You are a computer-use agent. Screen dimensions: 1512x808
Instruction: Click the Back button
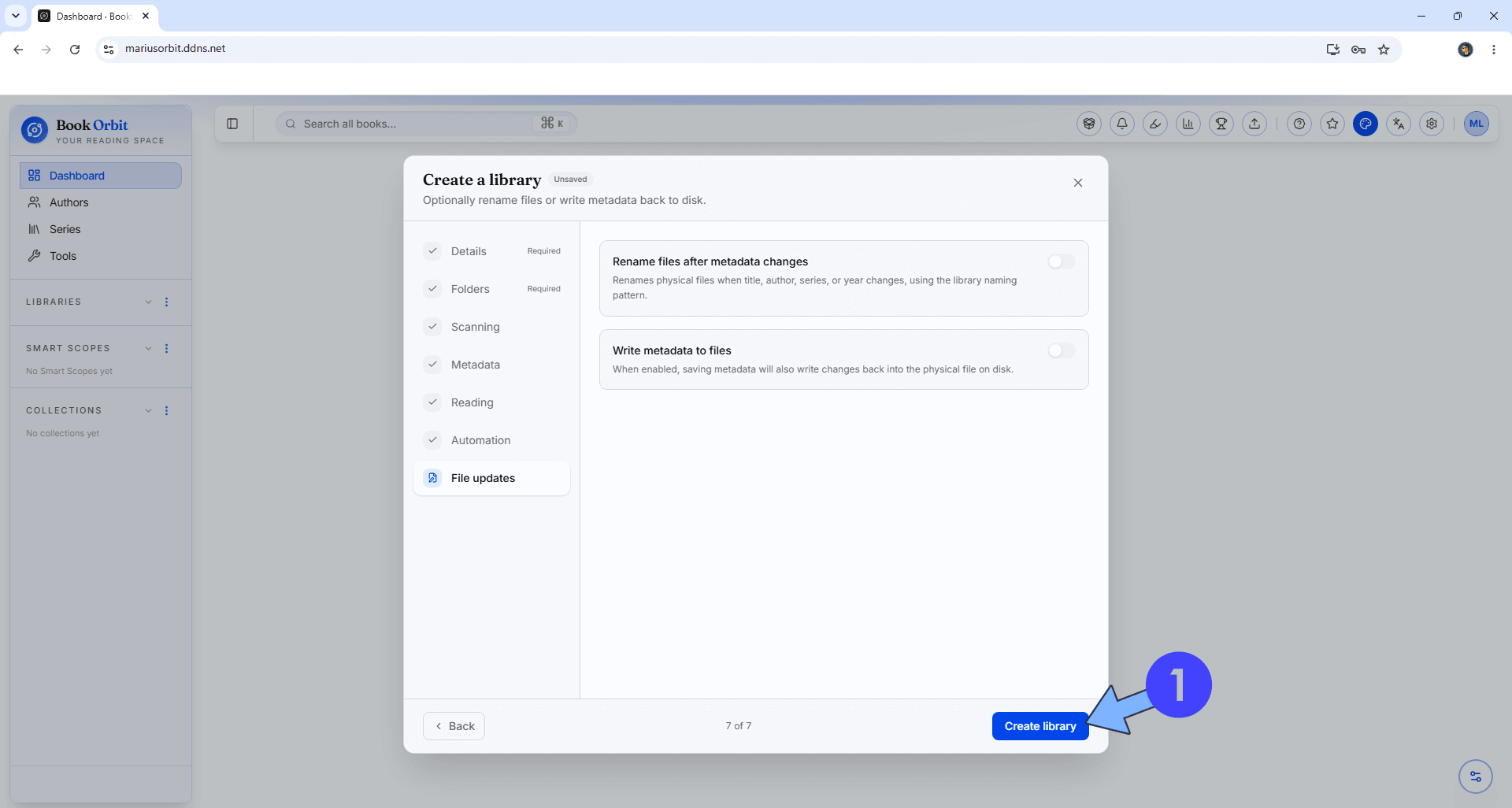coord(454,726)
